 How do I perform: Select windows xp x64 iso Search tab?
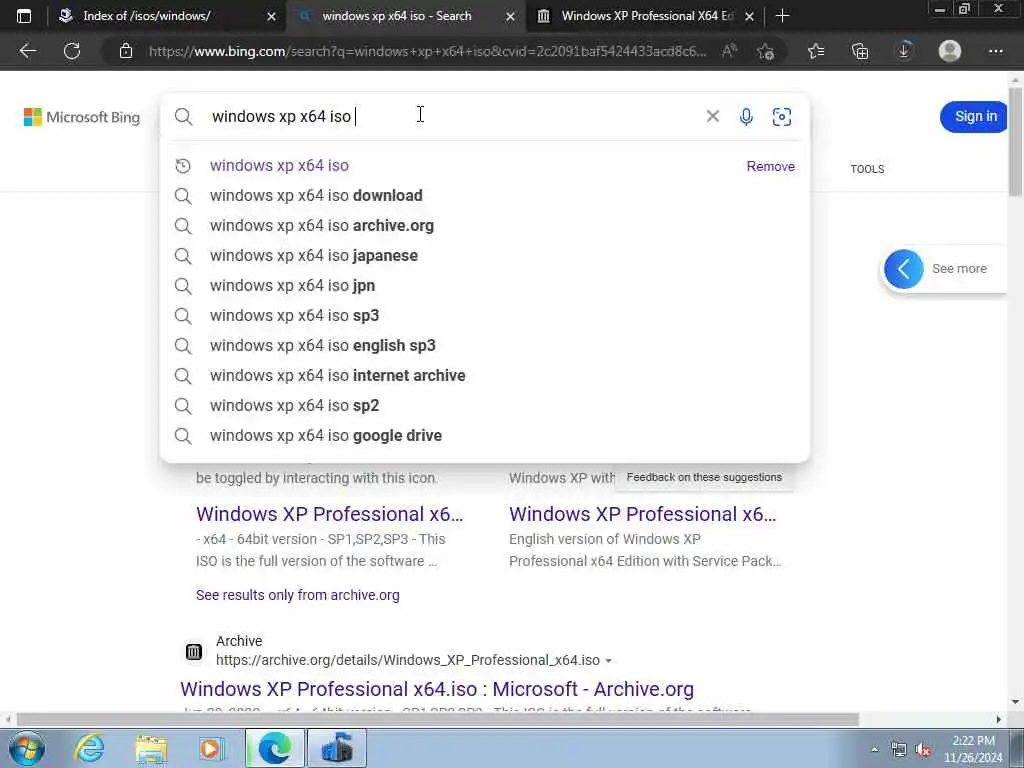point(397,16)
